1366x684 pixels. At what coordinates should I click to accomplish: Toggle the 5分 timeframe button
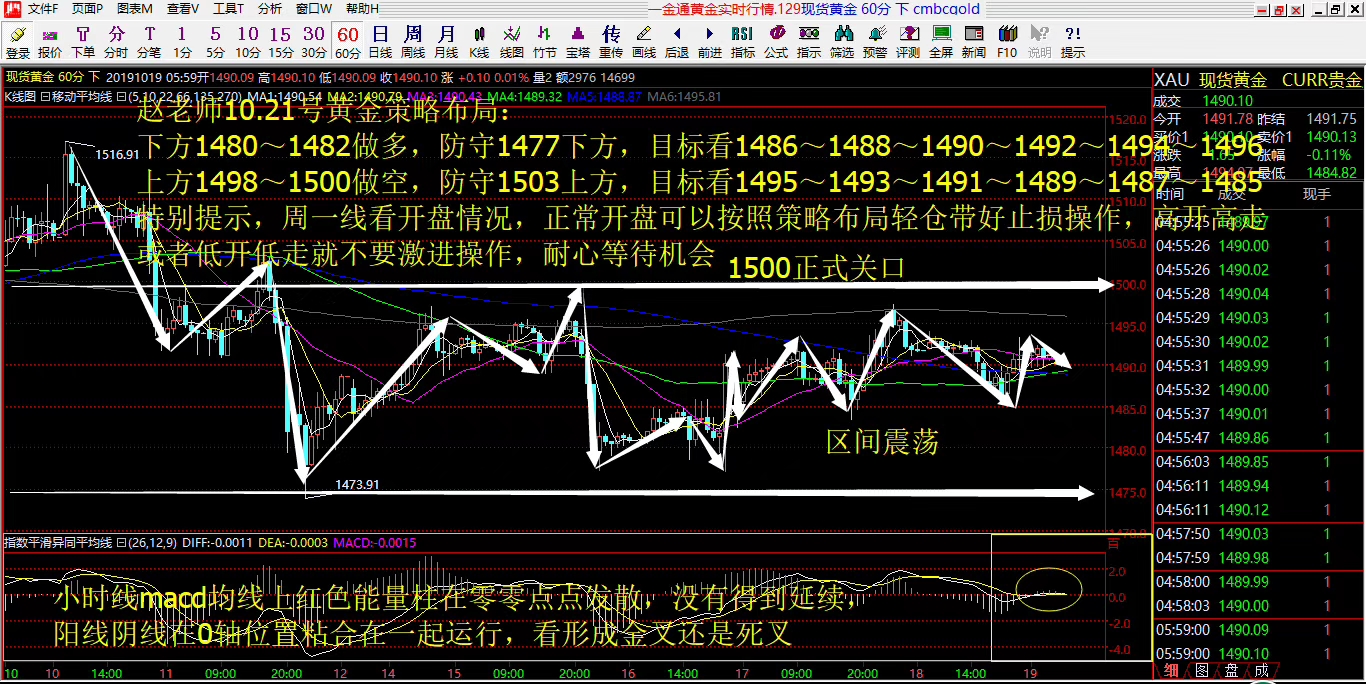[215, 42]
